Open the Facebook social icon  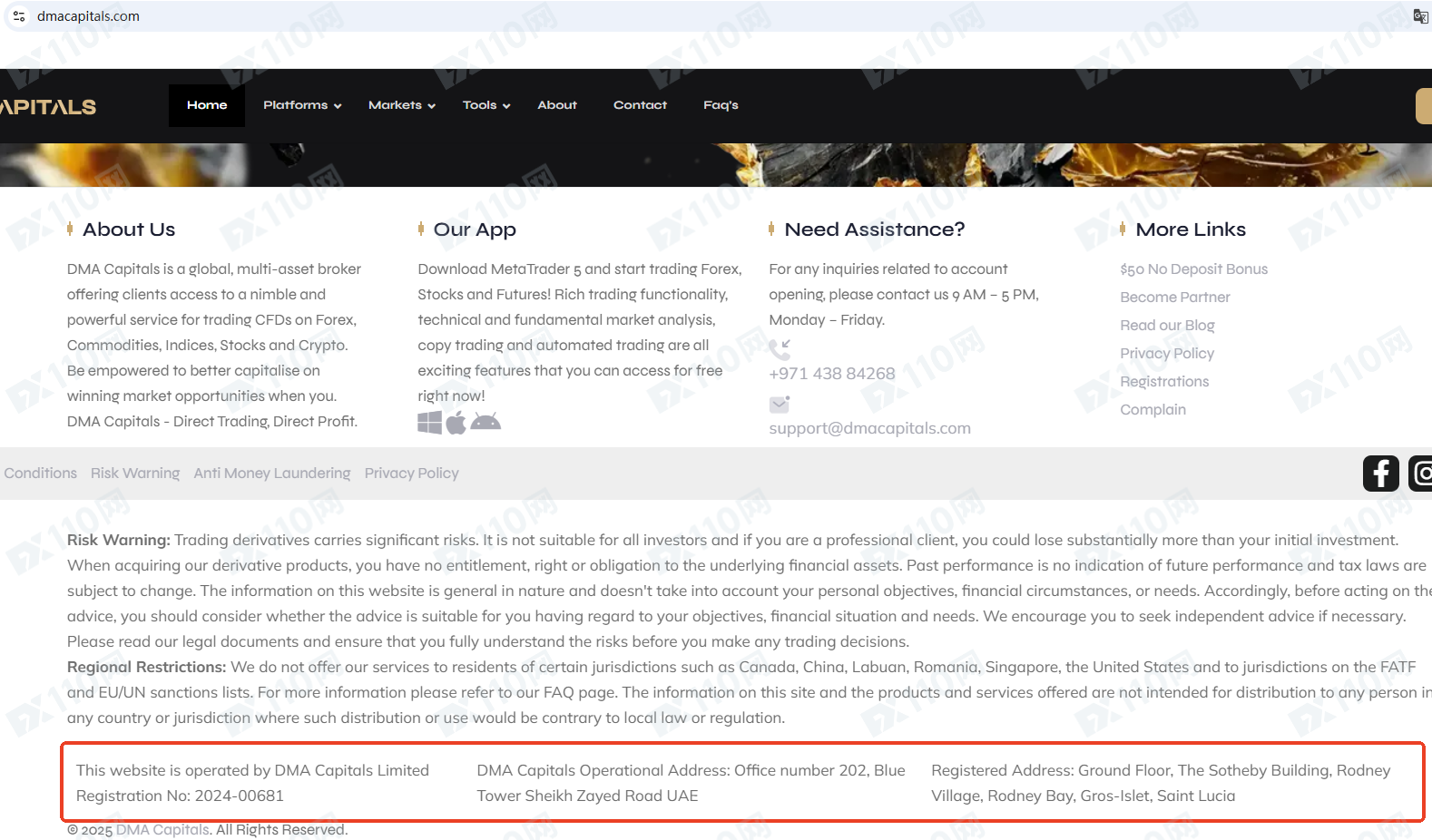[x=1380, y=474]
